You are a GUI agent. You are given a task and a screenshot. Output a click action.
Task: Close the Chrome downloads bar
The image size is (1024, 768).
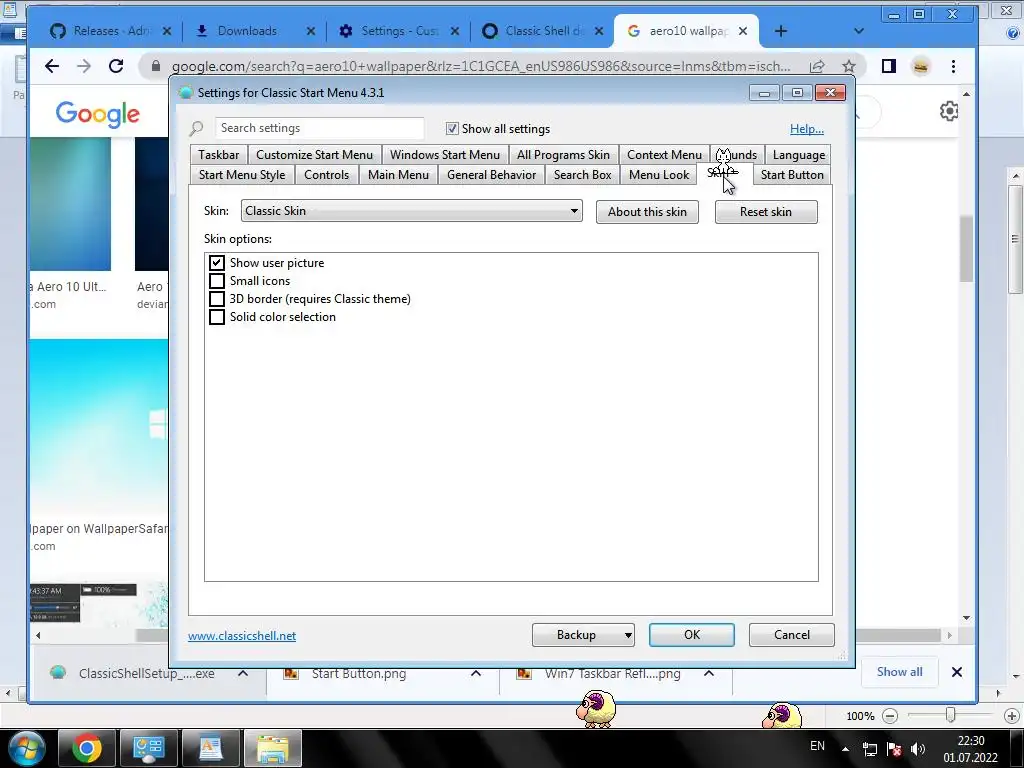[x=957, y=672]
